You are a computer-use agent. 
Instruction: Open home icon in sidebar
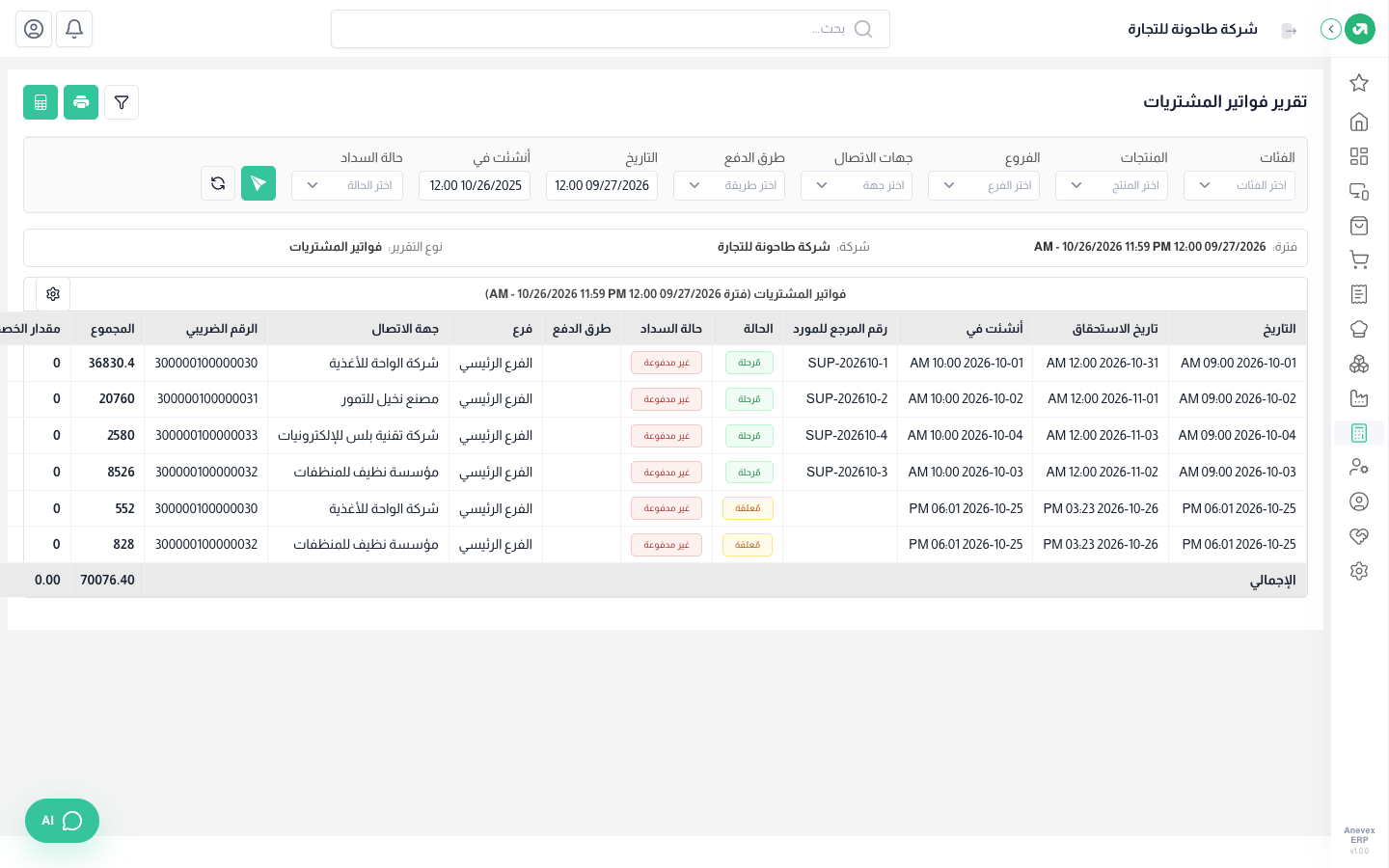1359,122
